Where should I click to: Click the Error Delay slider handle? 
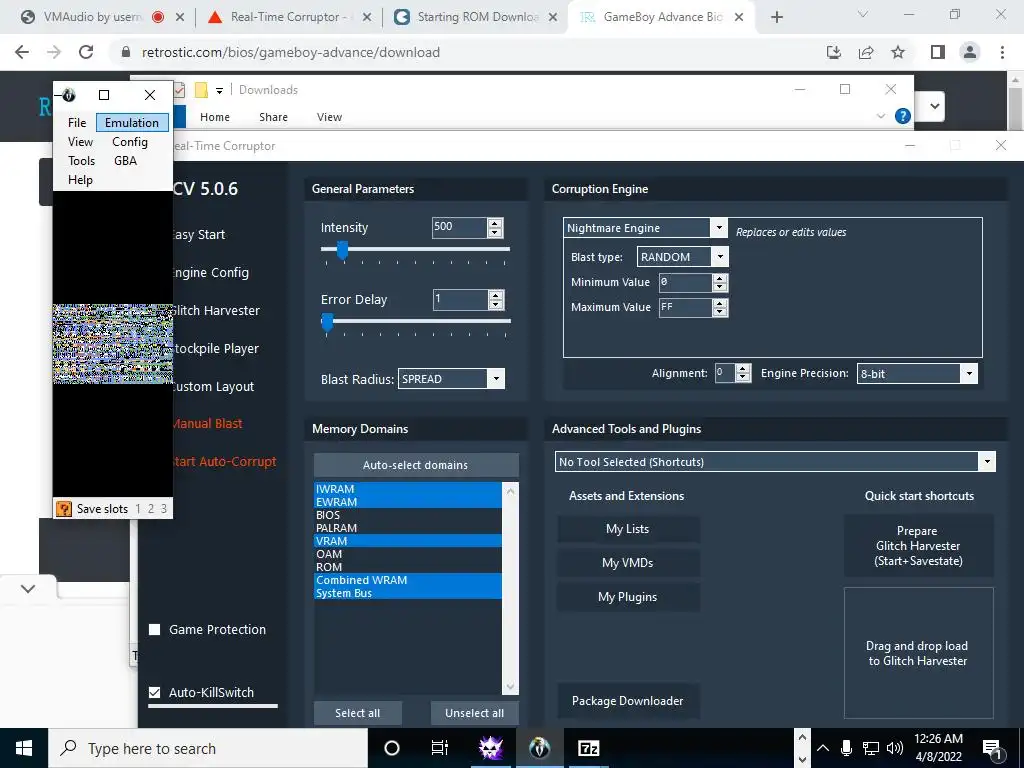[x=328, y=321]
